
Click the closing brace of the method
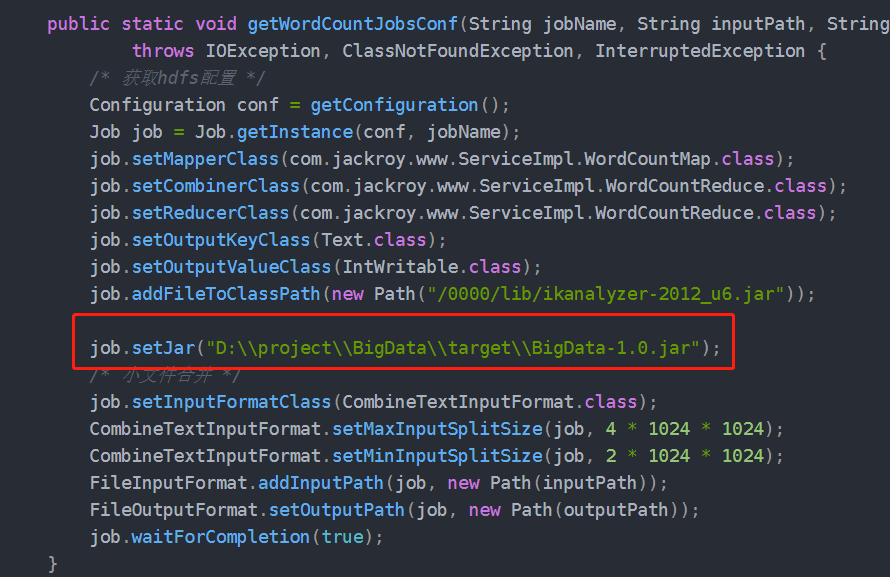[53, 564]
